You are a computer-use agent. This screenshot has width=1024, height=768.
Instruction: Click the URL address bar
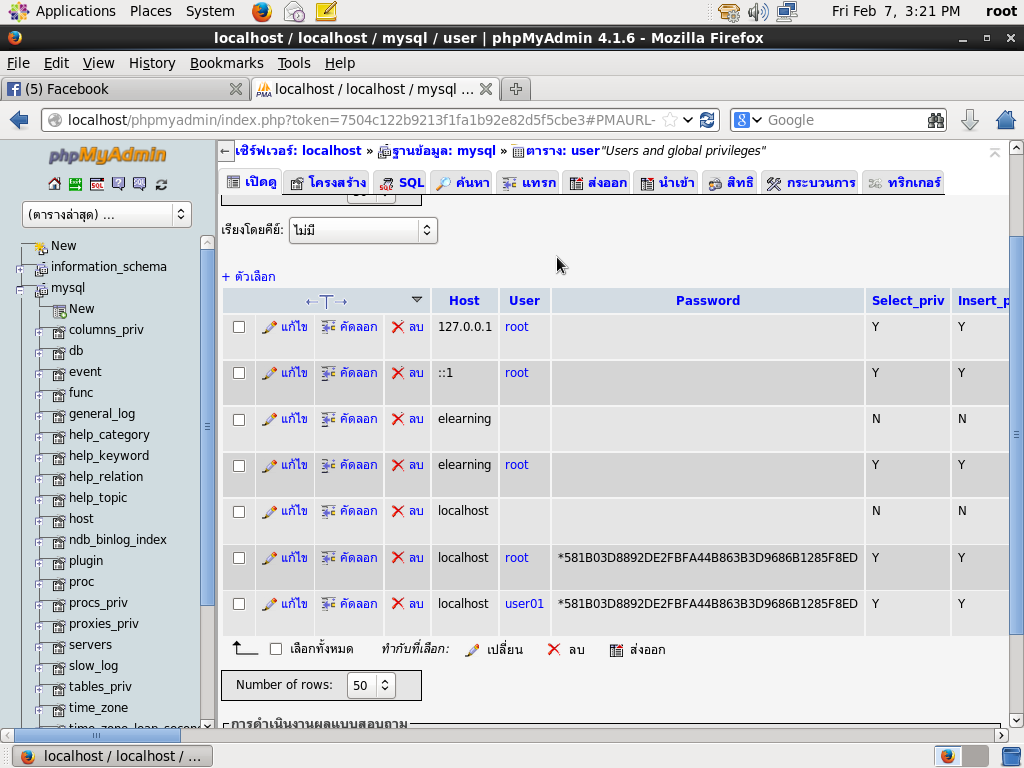point(361,120)
